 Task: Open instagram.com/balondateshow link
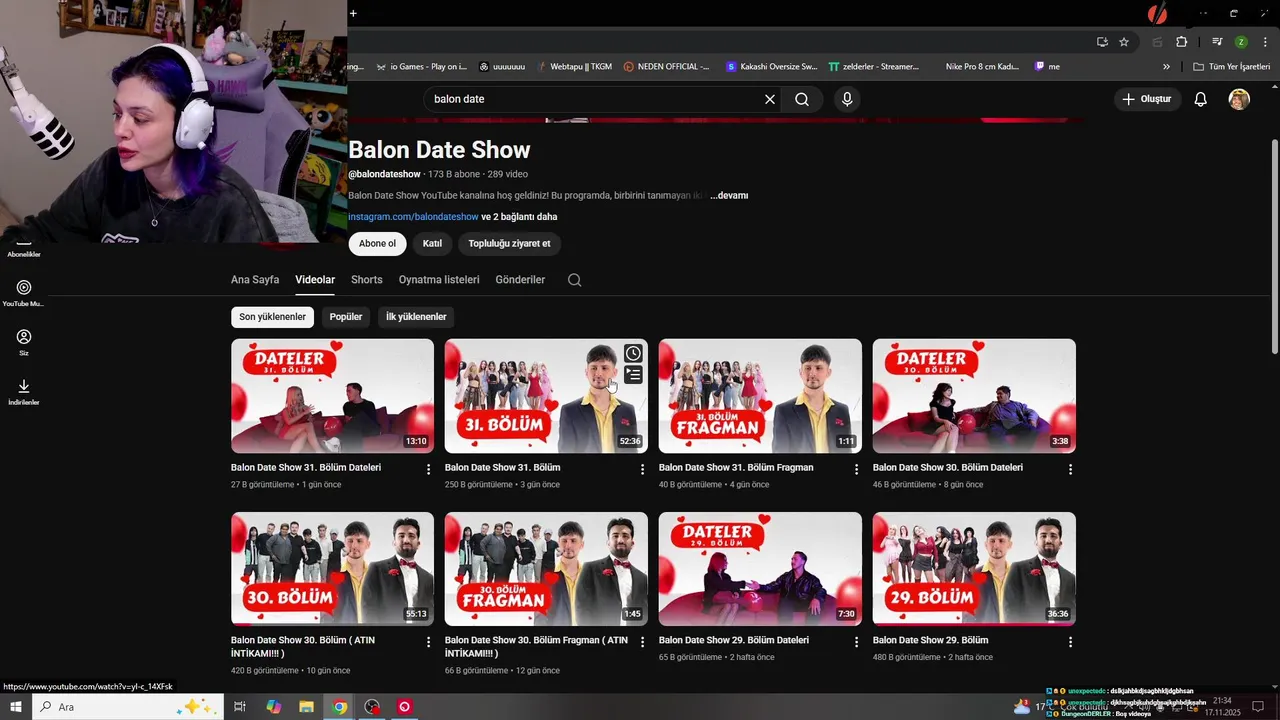point(413,217)
